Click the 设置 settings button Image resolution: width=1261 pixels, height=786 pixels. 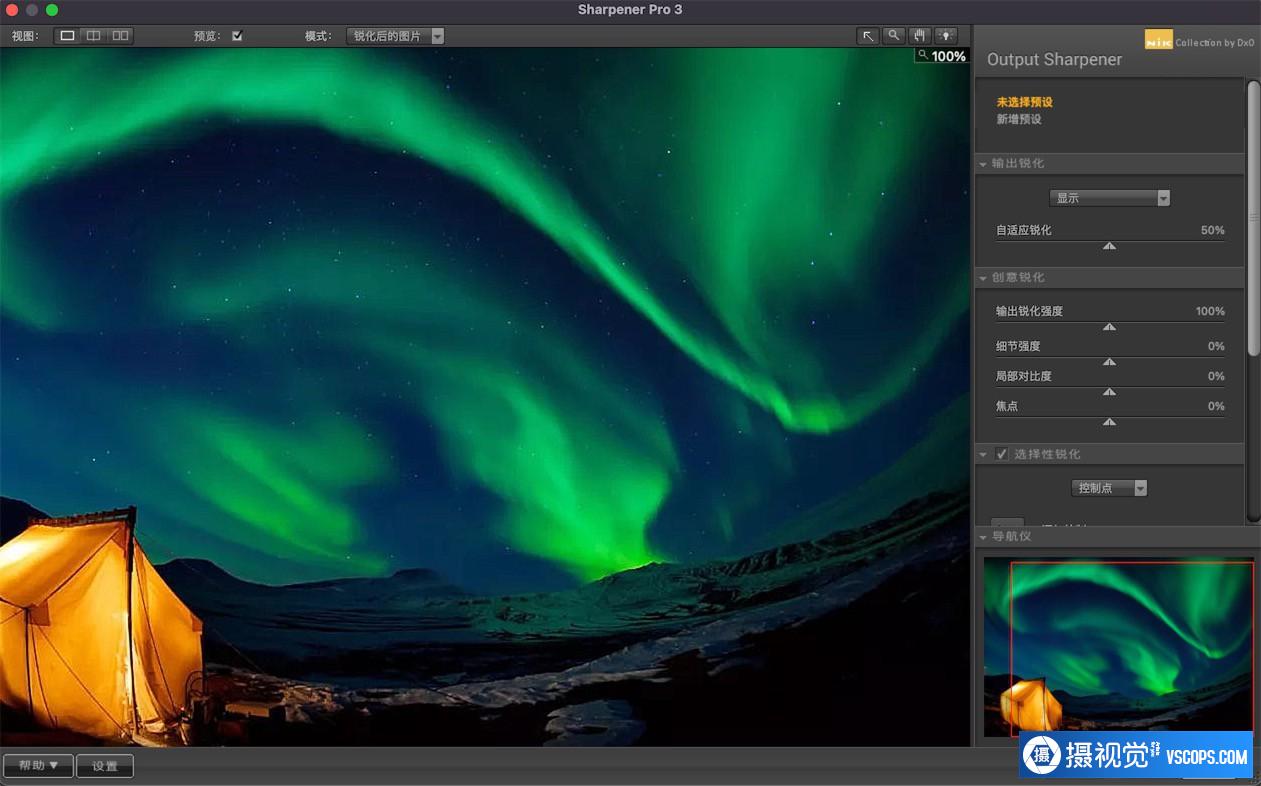point(105,766)
